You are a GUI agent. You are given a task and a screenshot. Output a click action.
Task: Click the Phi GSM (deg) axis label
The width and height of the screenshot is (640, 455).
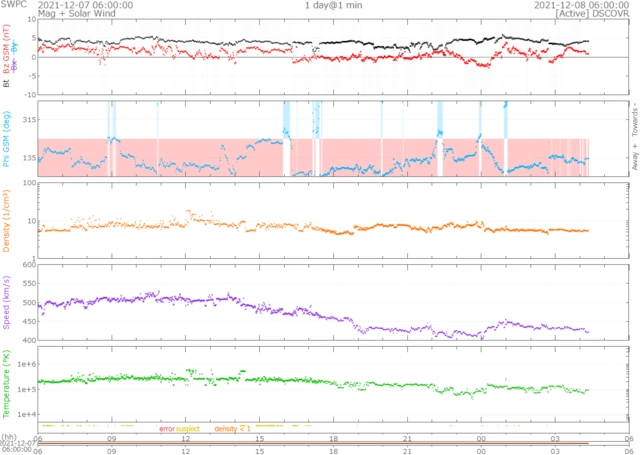point(6,139)
